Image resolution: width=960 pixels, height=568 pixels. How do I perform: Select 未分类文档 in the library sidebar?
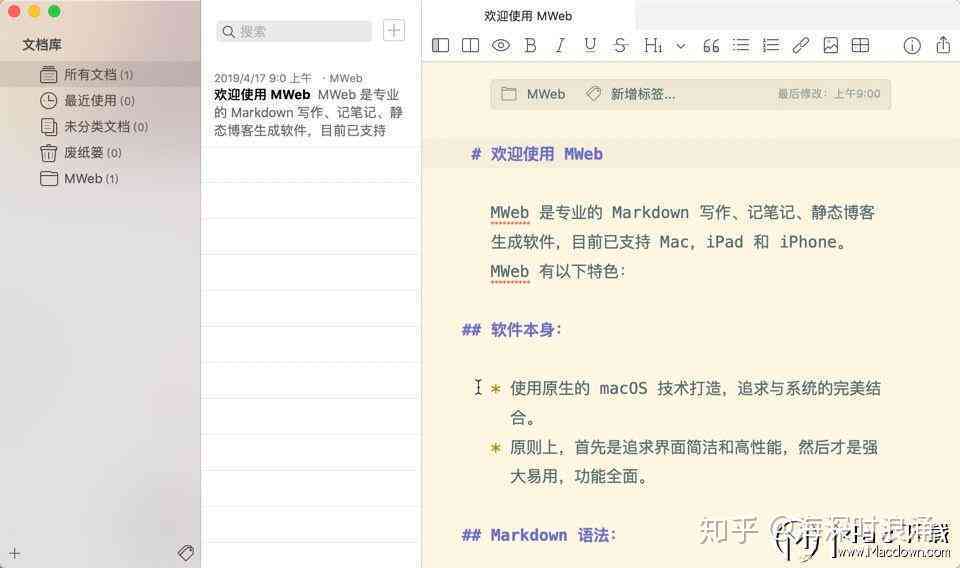pos(100,127)
